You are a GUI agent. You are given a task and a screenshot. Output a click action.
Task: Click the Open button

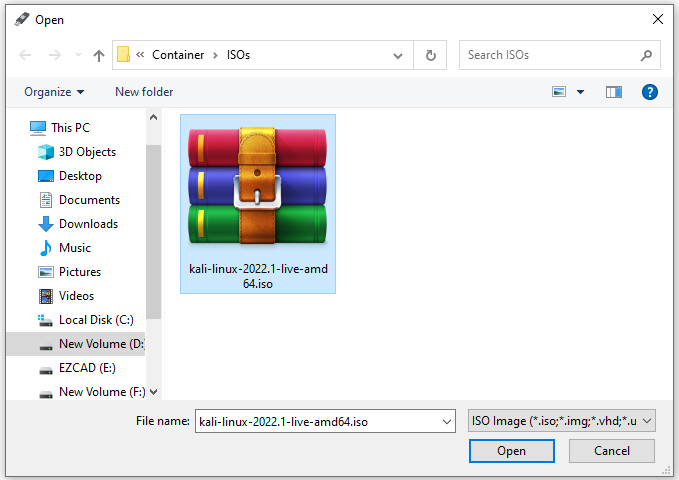click(x=511, y=451)
